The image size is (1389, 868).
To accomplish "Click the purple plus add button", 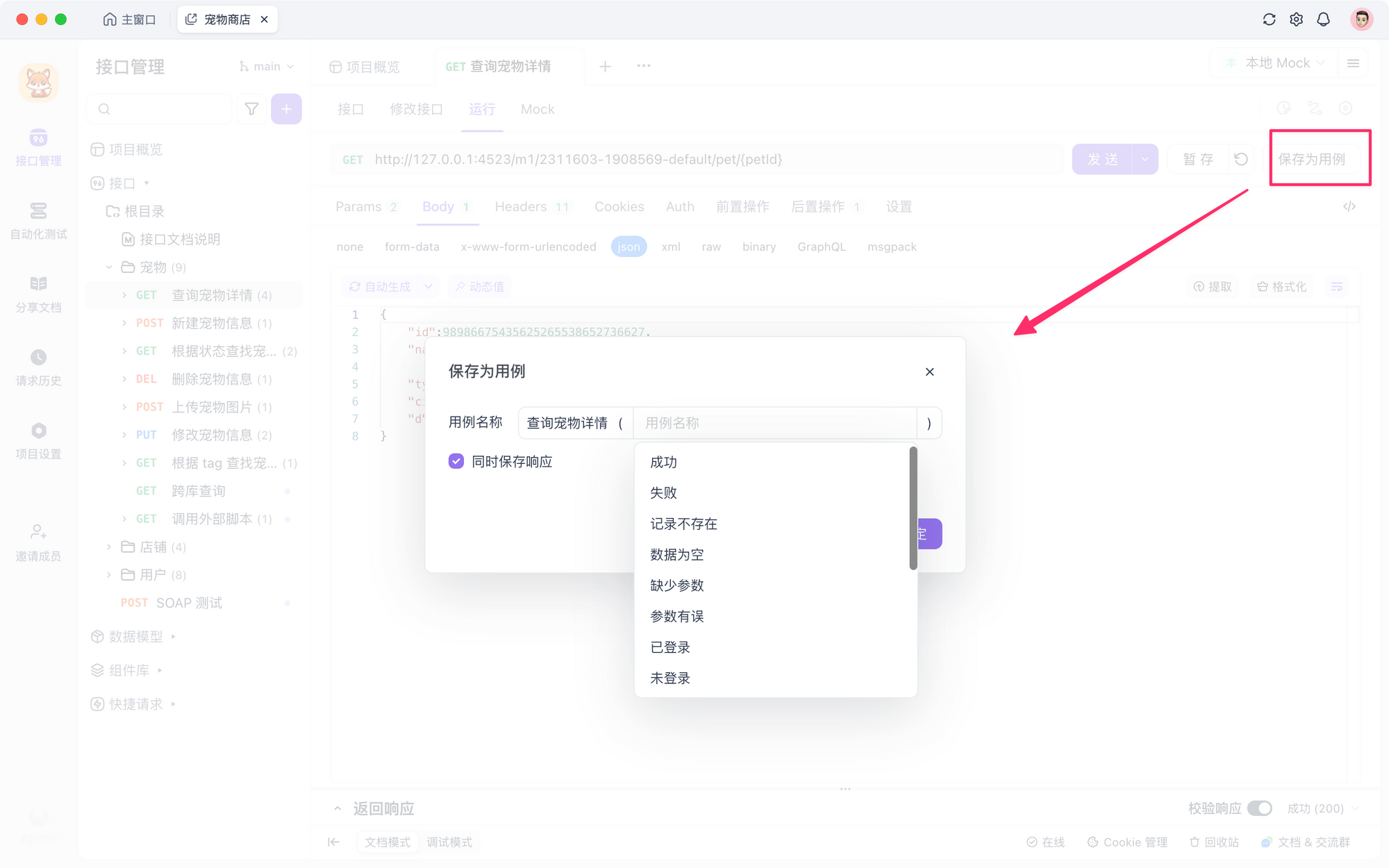I will tap(286, 109).
